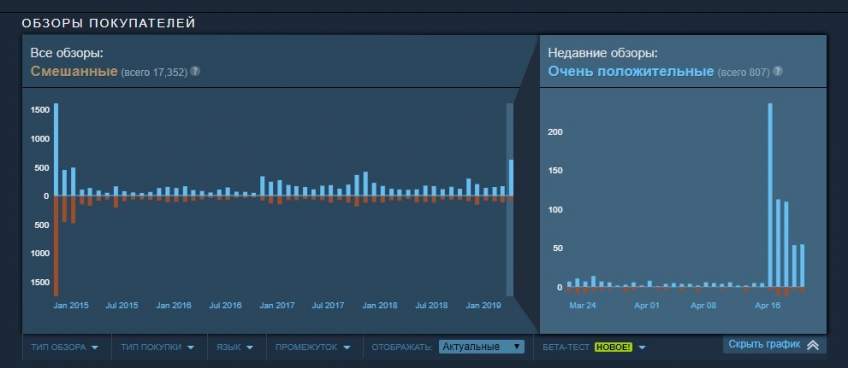Click the (всего 807) recent count text
This screenshot has width=848, height=368.
tap(744, 72)
